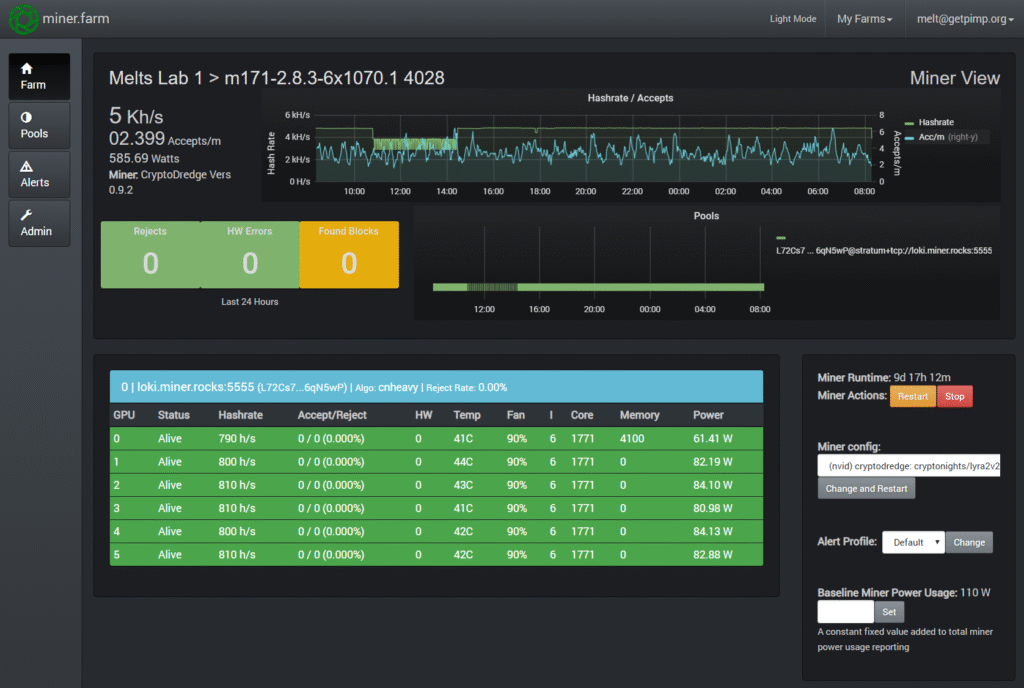Open the Farm sidebar home icon
1024x688 pixels.
point(27,69)
